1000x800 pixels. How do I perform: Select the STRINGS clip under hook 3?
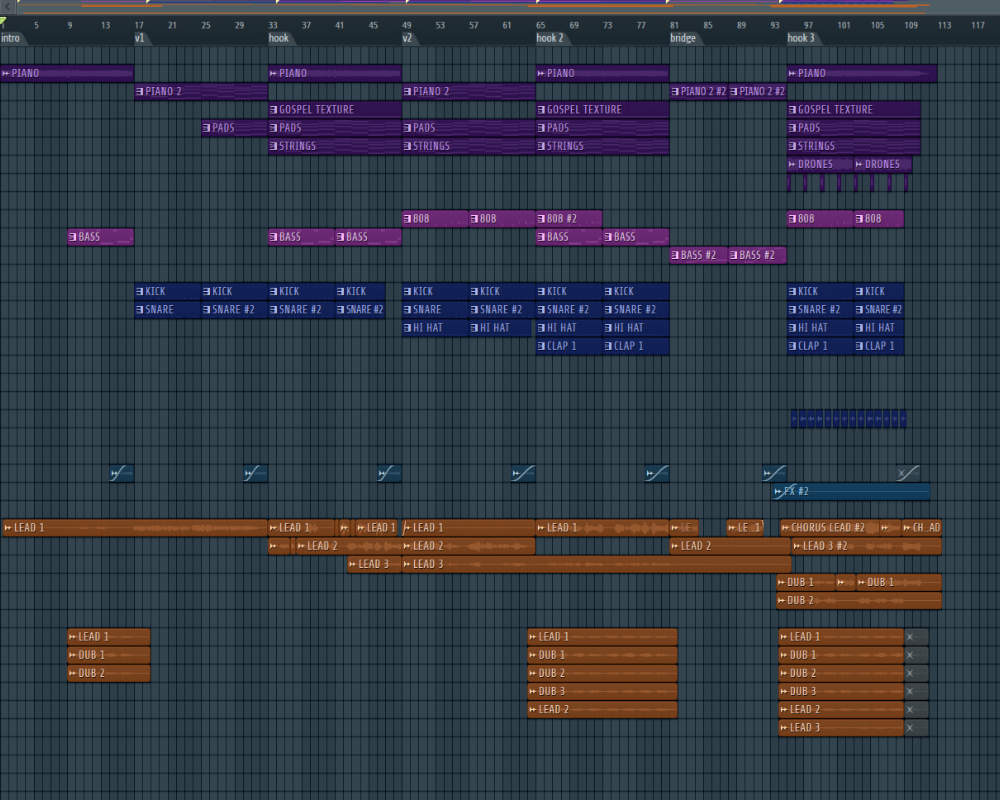[853, 146]
